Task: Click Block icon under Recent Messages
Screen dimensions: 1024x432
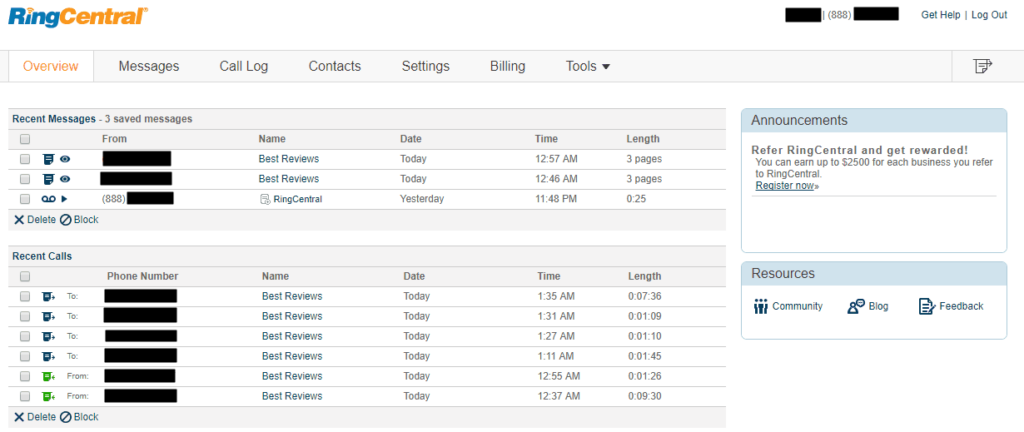Action: click(66, 219)
